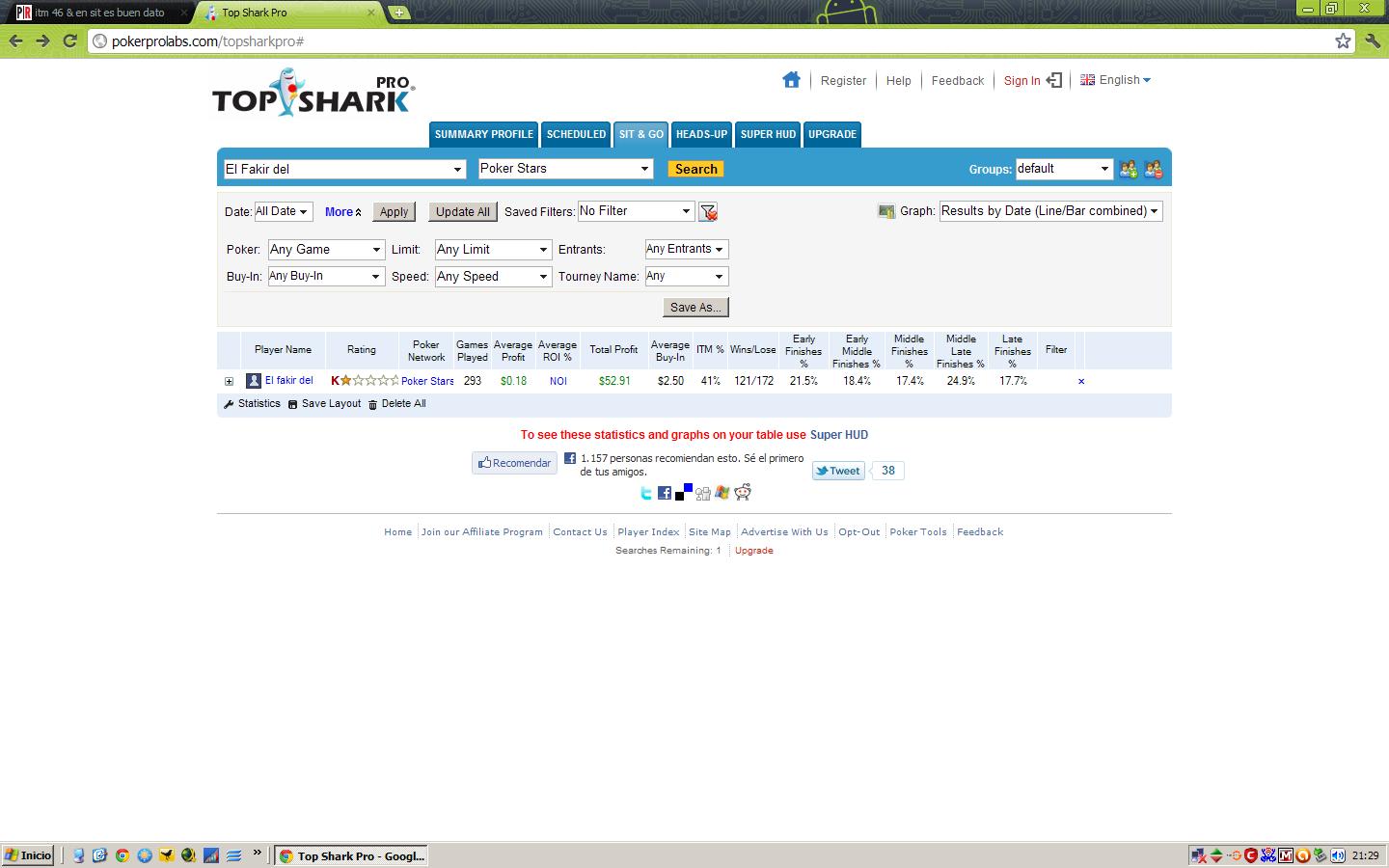Click the Recomendar Facebook button
The image size is (1389, 868).
click(514, 463)
